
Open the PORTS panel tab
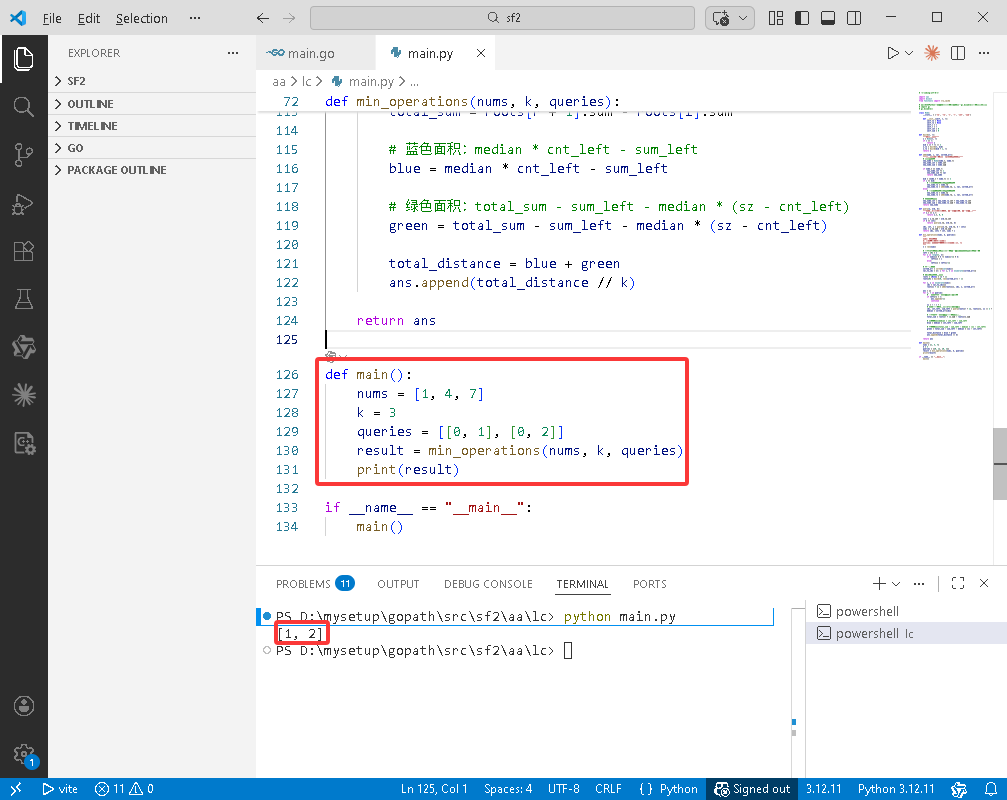pyautogui.click(x=649, y=584)
